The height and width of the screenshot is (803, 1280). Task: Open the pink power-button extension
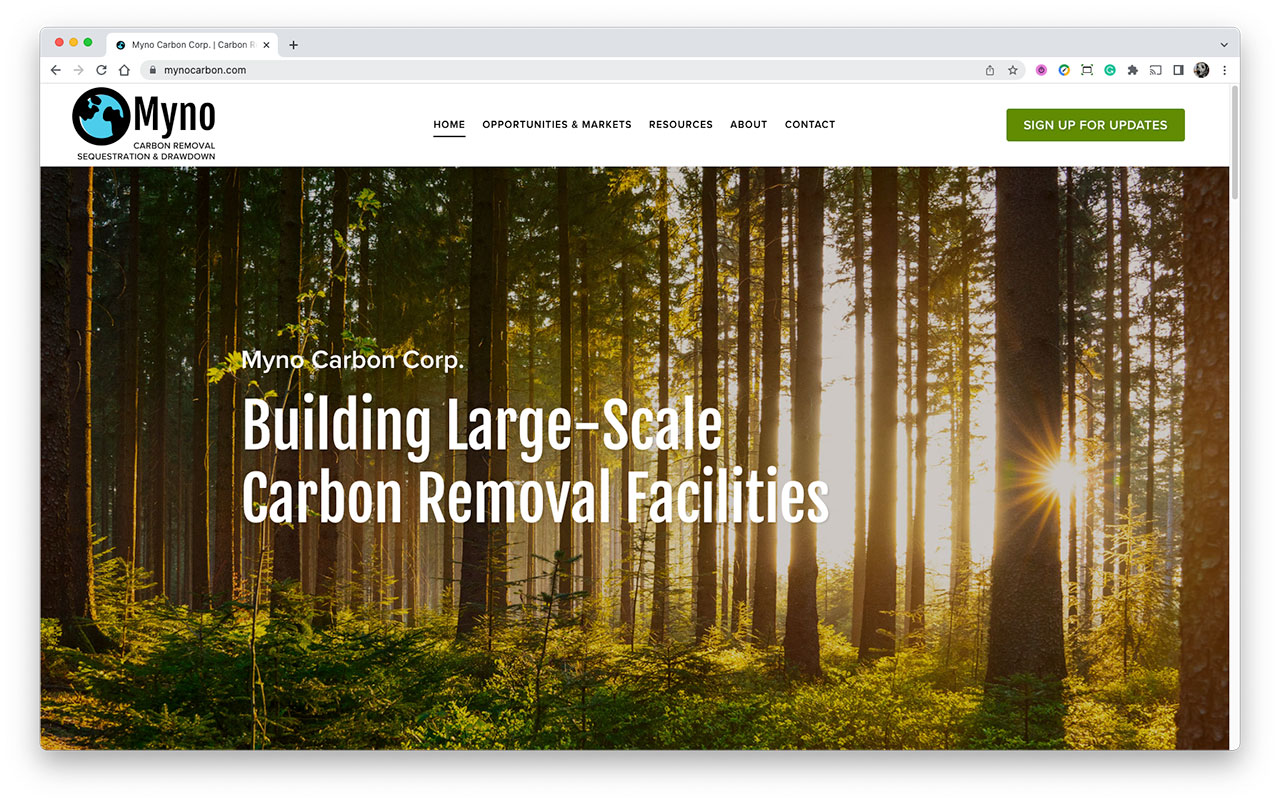1041,70
